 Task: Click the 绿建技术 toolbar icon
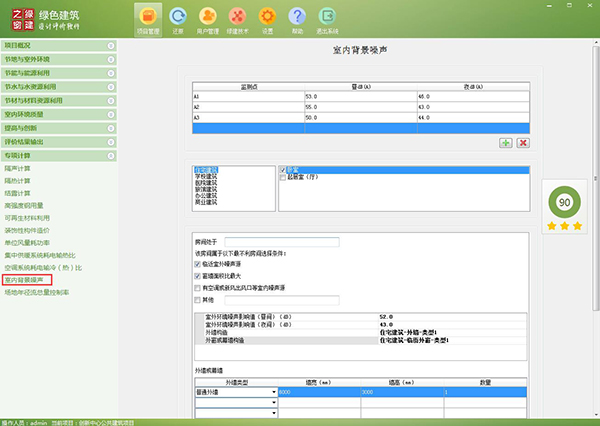point(238,18)
